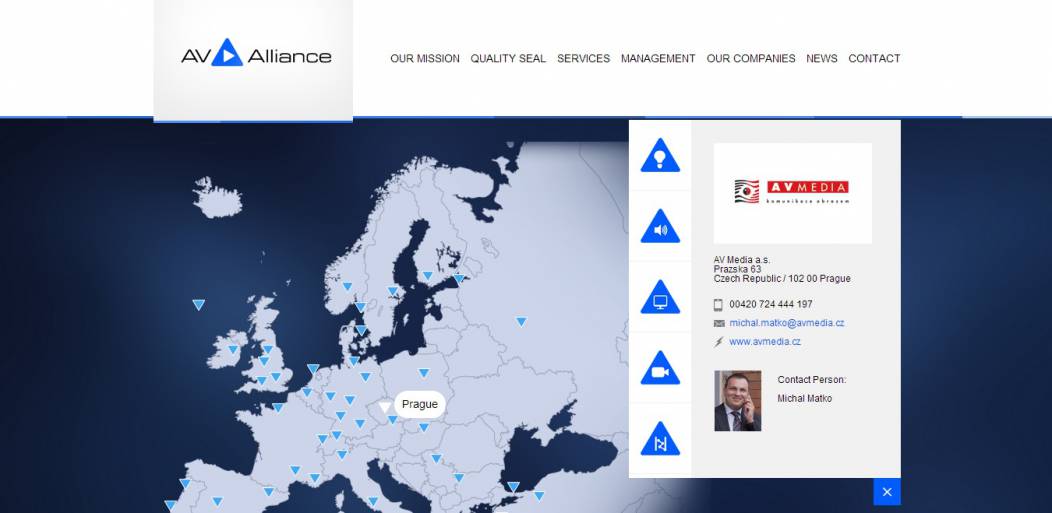Viewport: 1052px width, 513px height.
Task: Click the lightning bolt icon beside website
Action: 719,342
